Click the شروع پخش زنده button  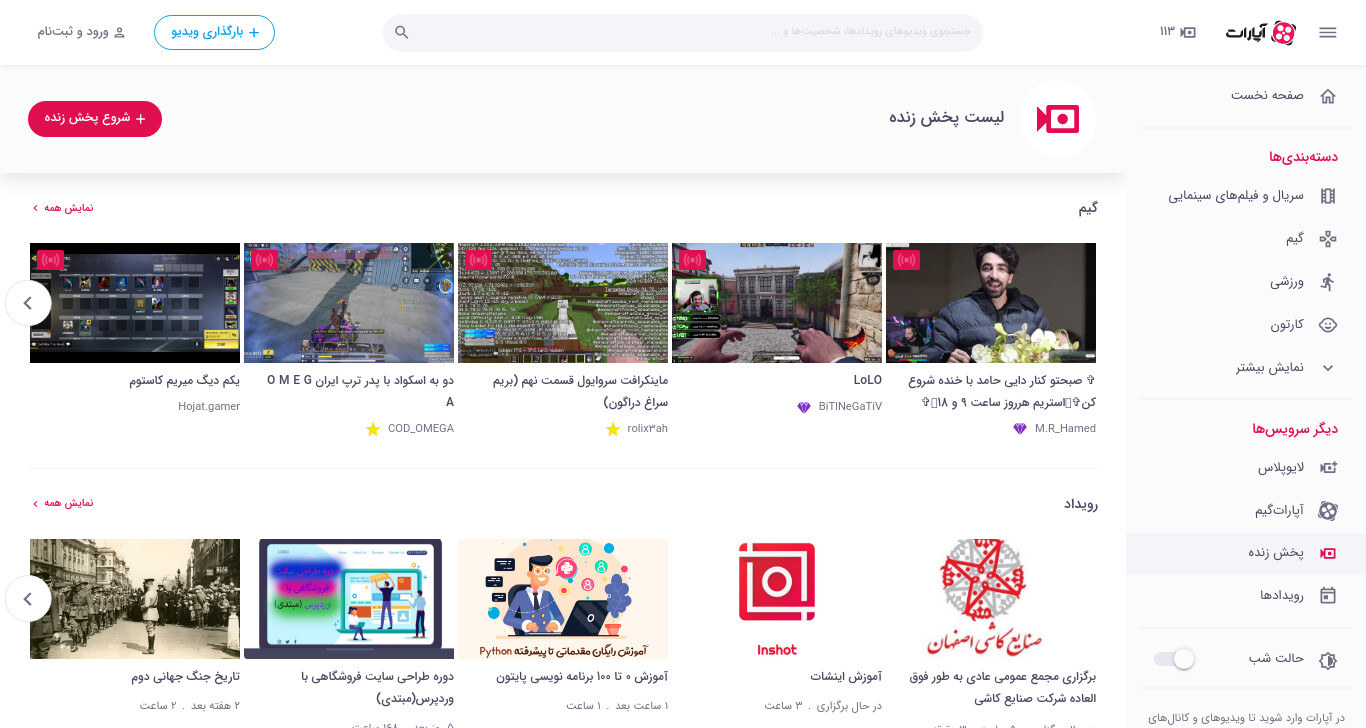click(95, 118)
